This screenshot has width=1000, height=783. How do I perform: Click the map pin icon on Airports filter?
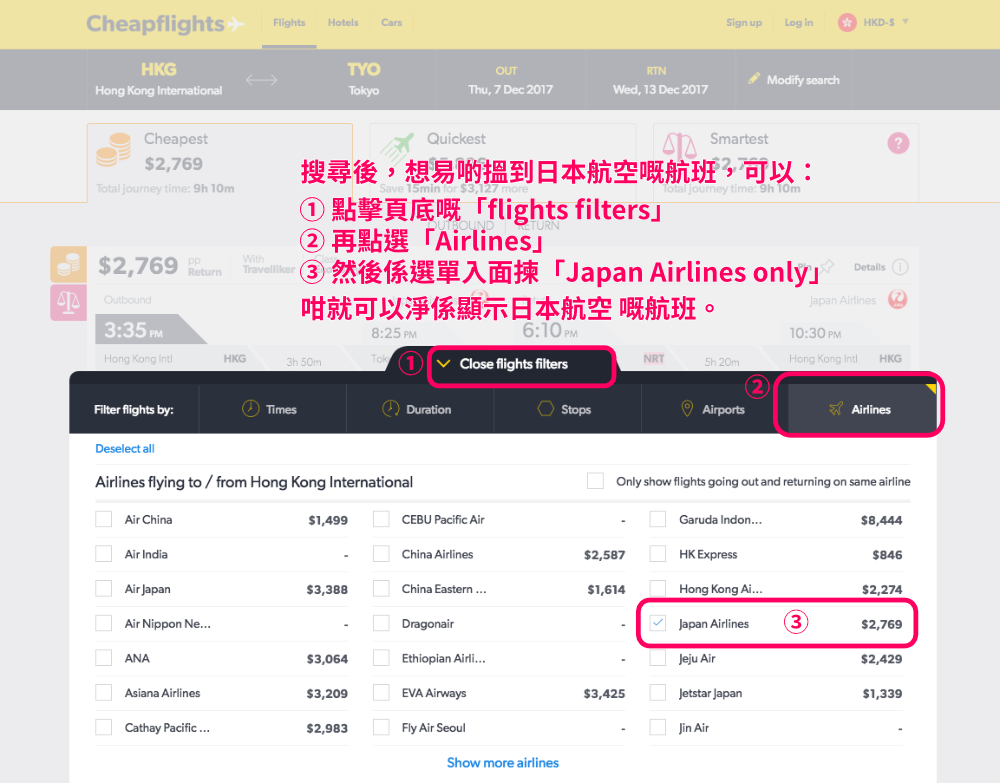pyautogui.click(x=687, y=409)
